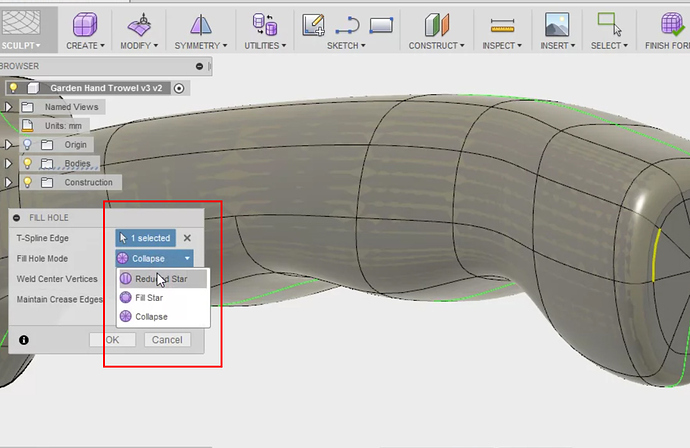Open the SCULPT workspace dropdown
Screen dimensions: 690x448
point(22,45)
